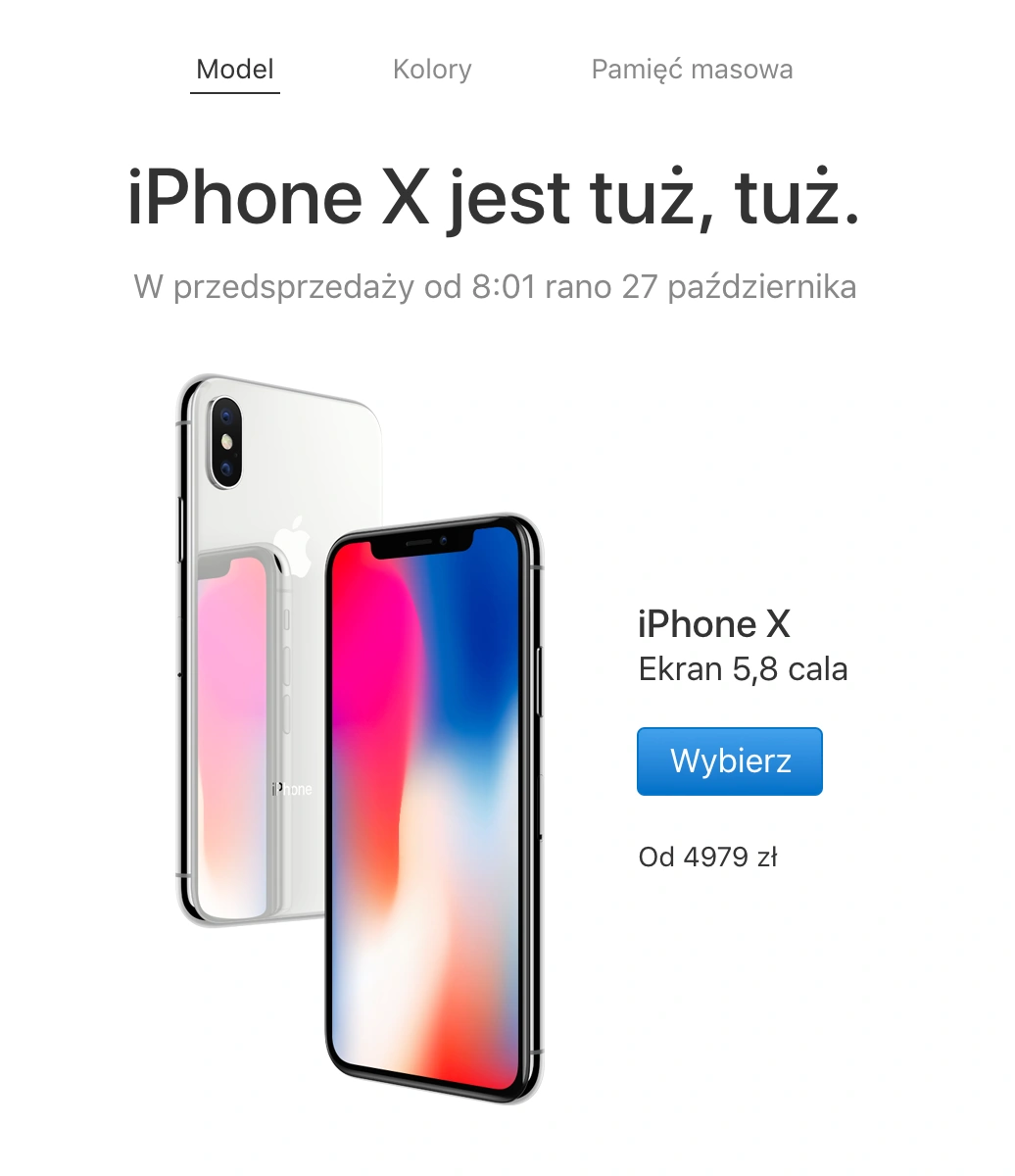The width and height of the screenshot is (1015, 1176).
Task: Click the pre-order date subtitle text
Action: (495, 287)
